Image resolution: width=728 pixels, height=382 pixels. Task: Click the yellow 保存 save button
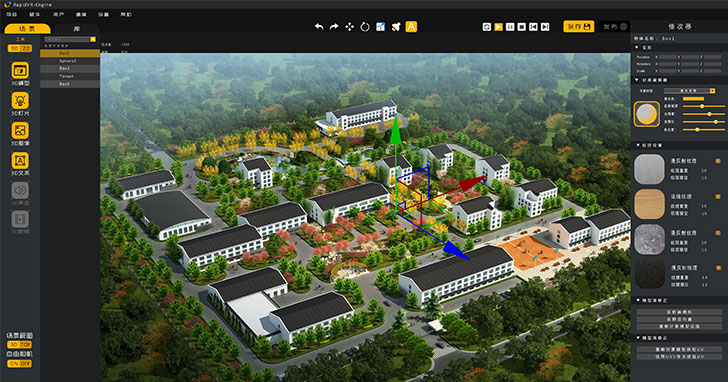pos(578,26)
